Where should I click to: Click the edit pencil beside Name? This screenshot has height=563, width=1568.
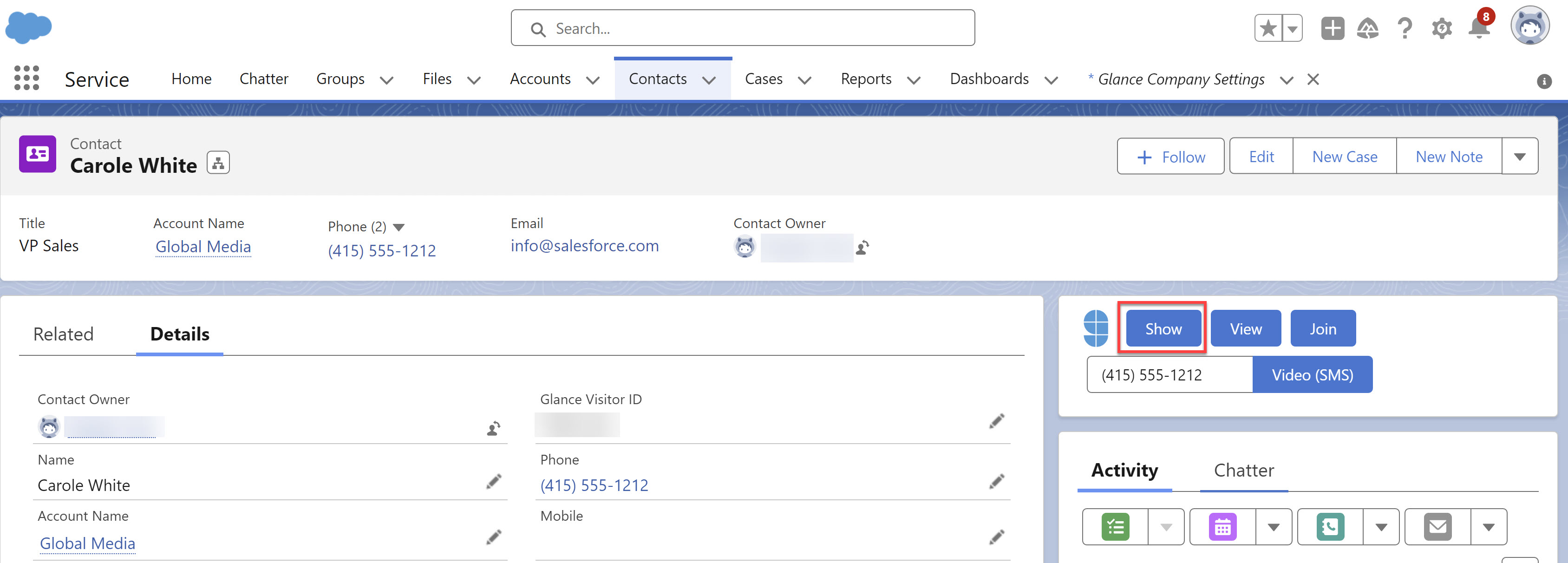point(494,482)
